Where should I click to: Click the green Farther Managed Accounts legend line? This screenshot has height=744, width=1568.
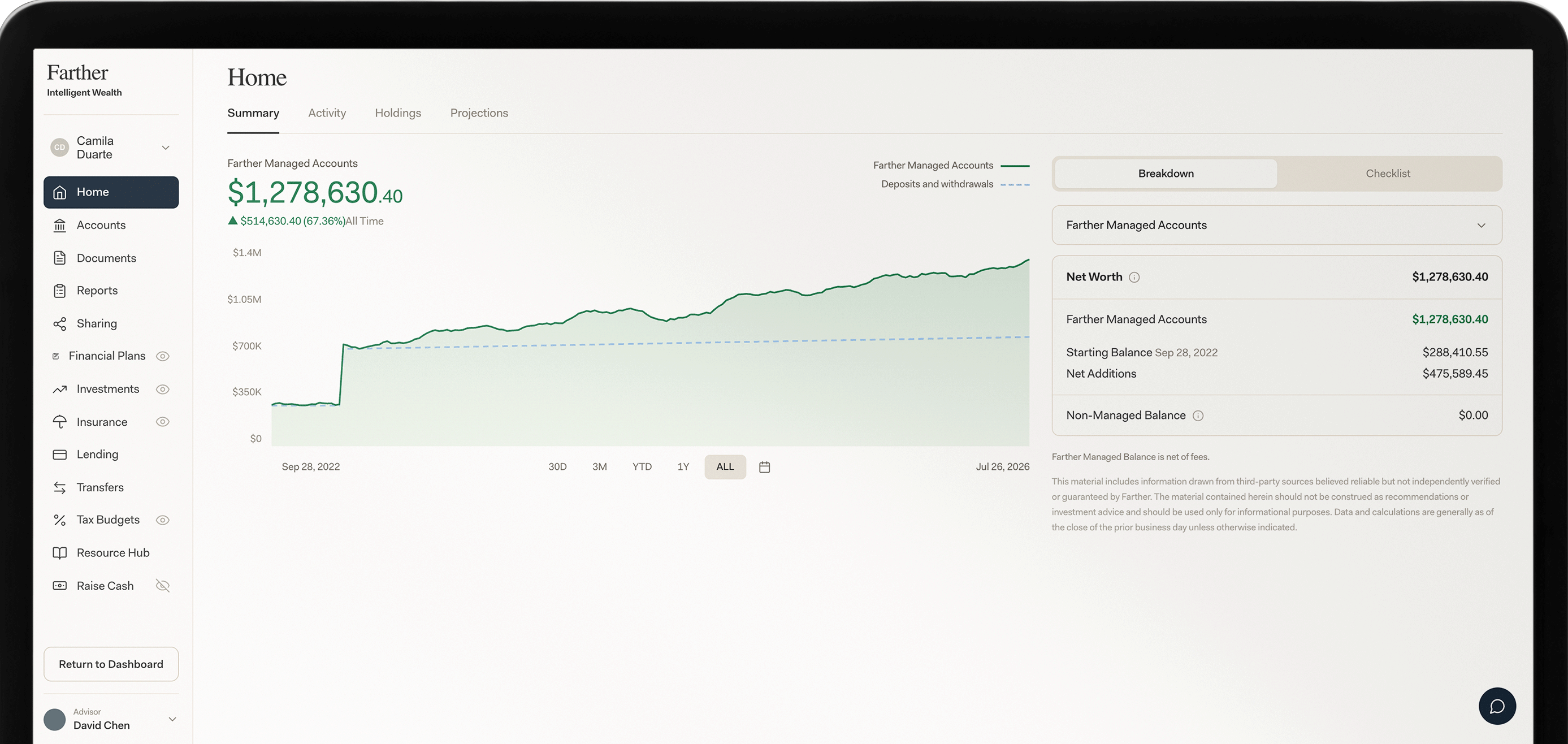[x=1015, y=166]
